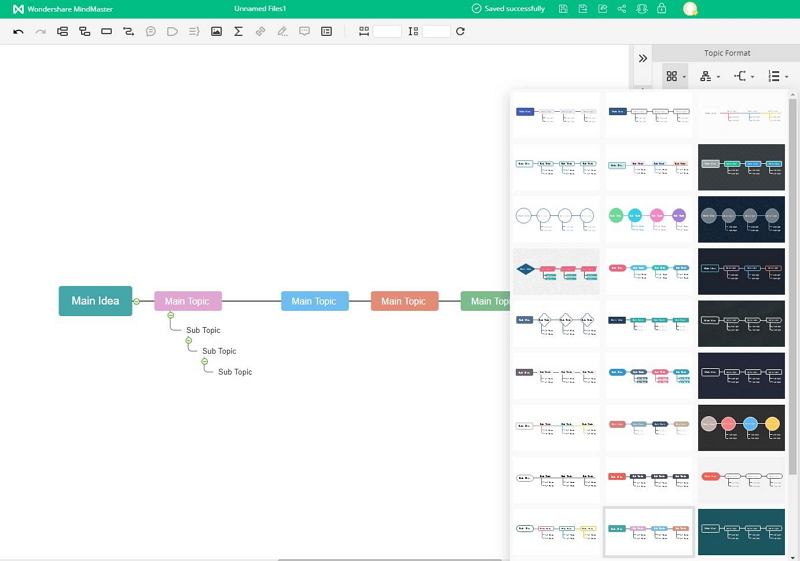Open the layout structure dropdown
This screenshot has height=561, width=800.
point(710,76)
